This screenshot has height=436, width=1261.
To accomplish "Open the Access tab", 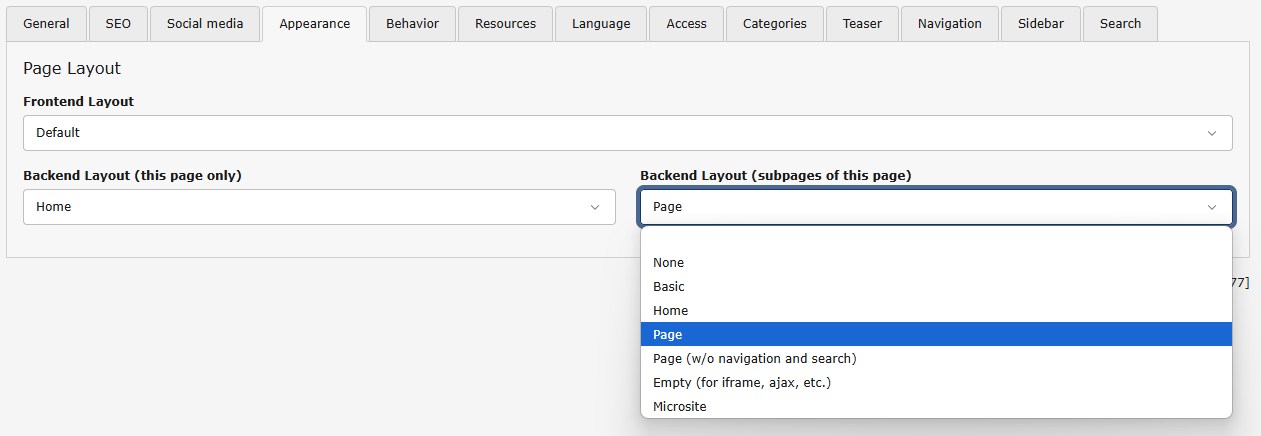I will [x=686, y=24].
